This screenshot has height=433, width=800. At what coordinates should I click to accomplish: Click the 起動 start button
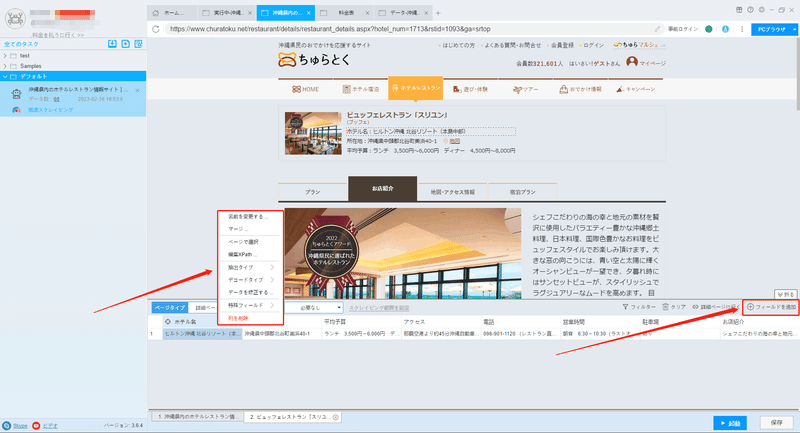tap(730, 423)
